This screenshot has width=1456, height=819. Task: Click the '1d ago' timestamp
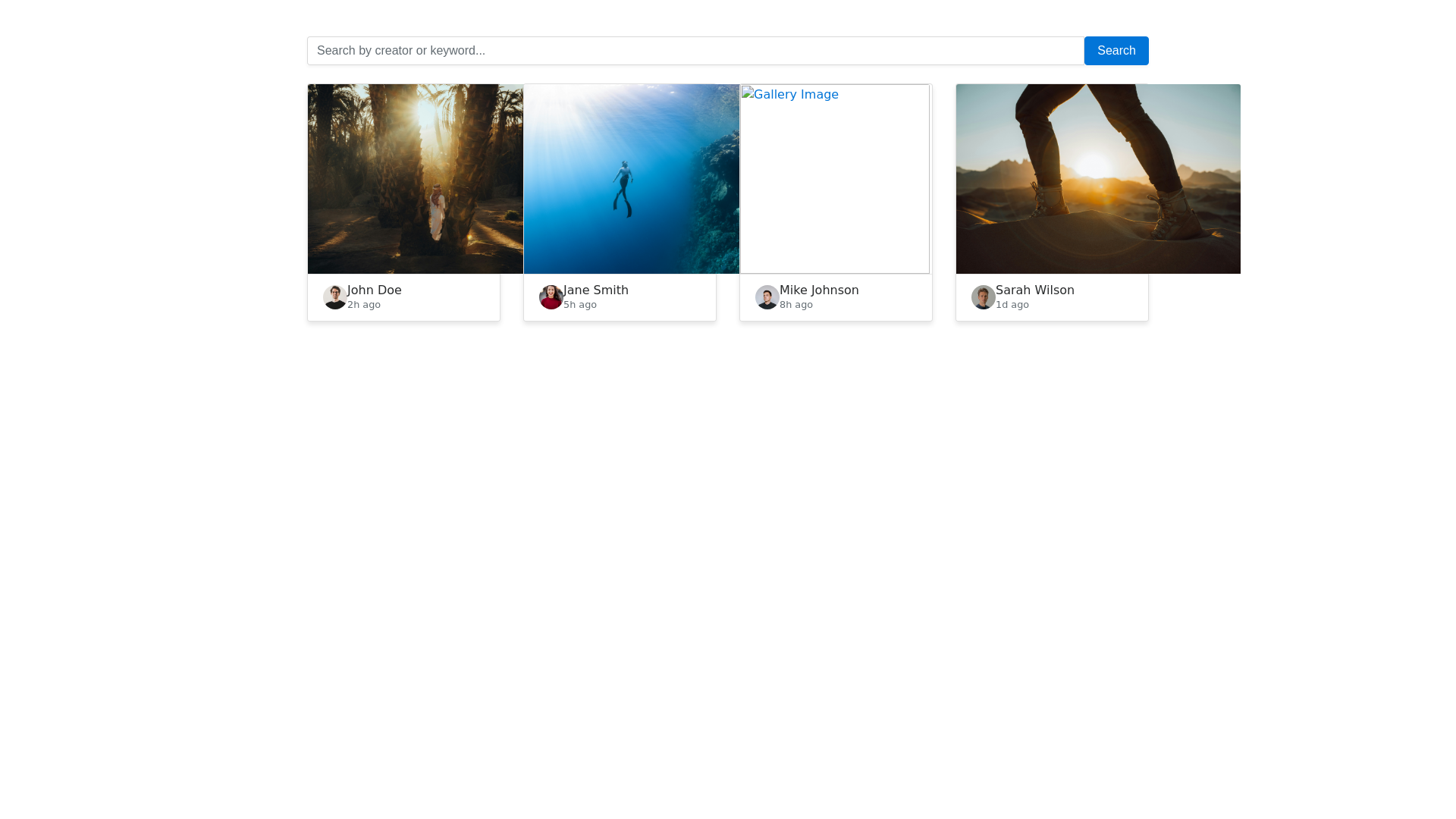tap(1012, 304)
